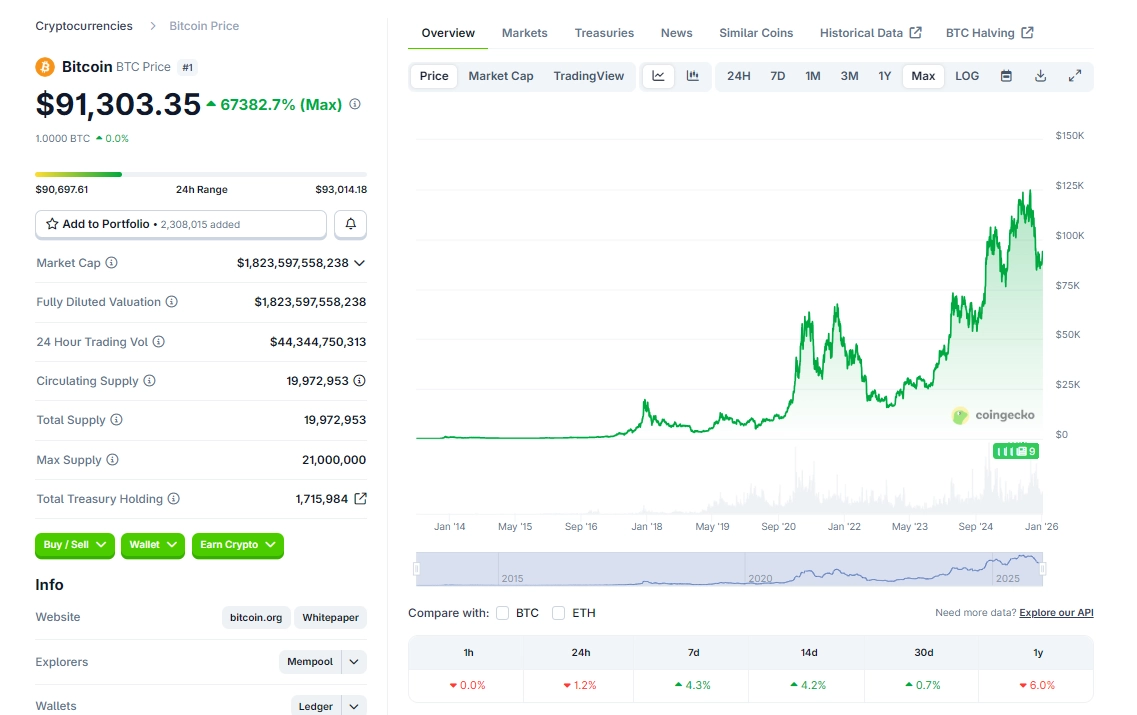Expand chart to fullscreen via expand icon
1137x715 pixels.
click(x=1075, y=76)
